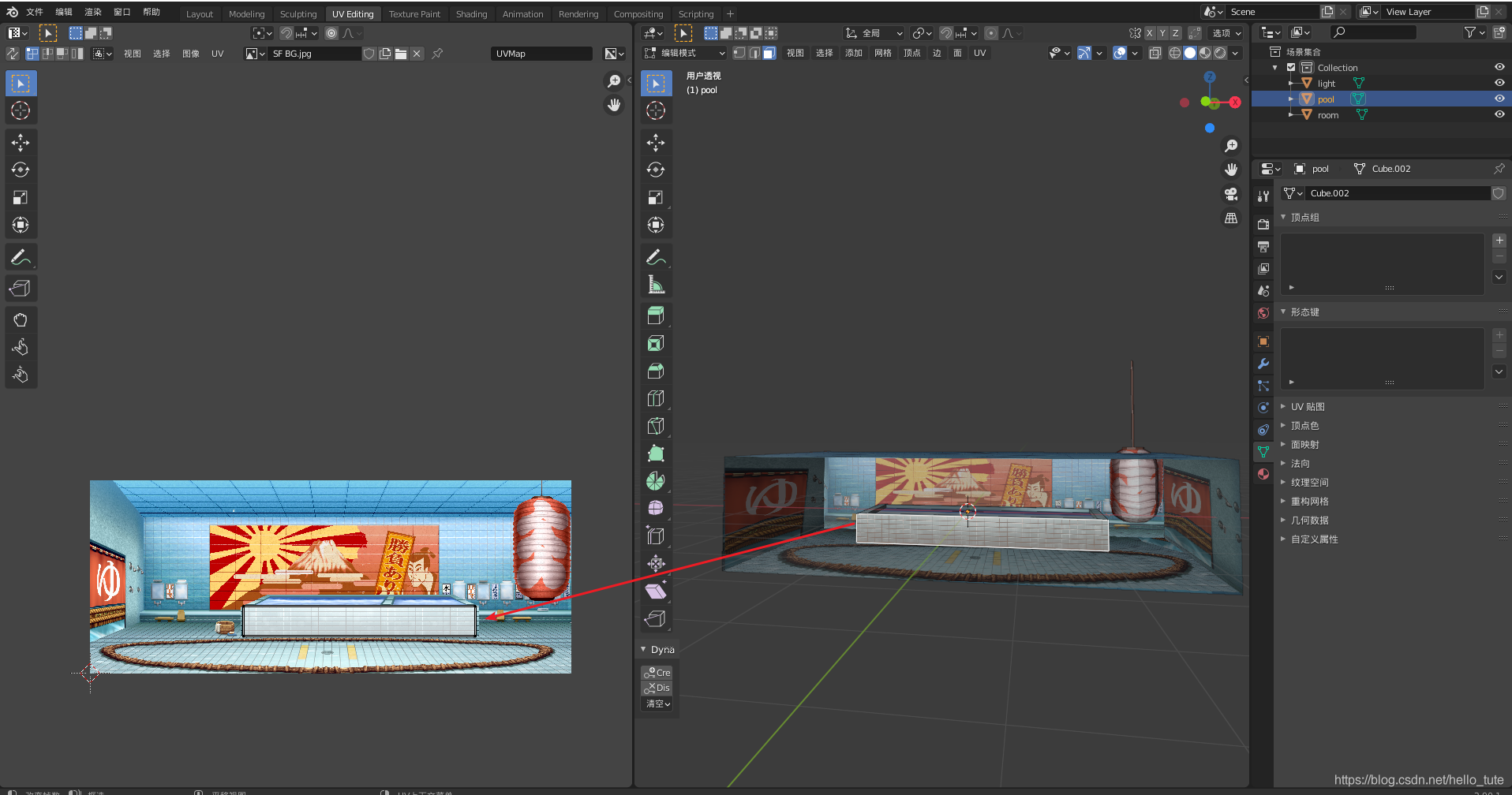The height and width of the screenshot is (795, 1512).
Task: Add a new vertex group with plus button
Action: click(x=1499, y=241)
